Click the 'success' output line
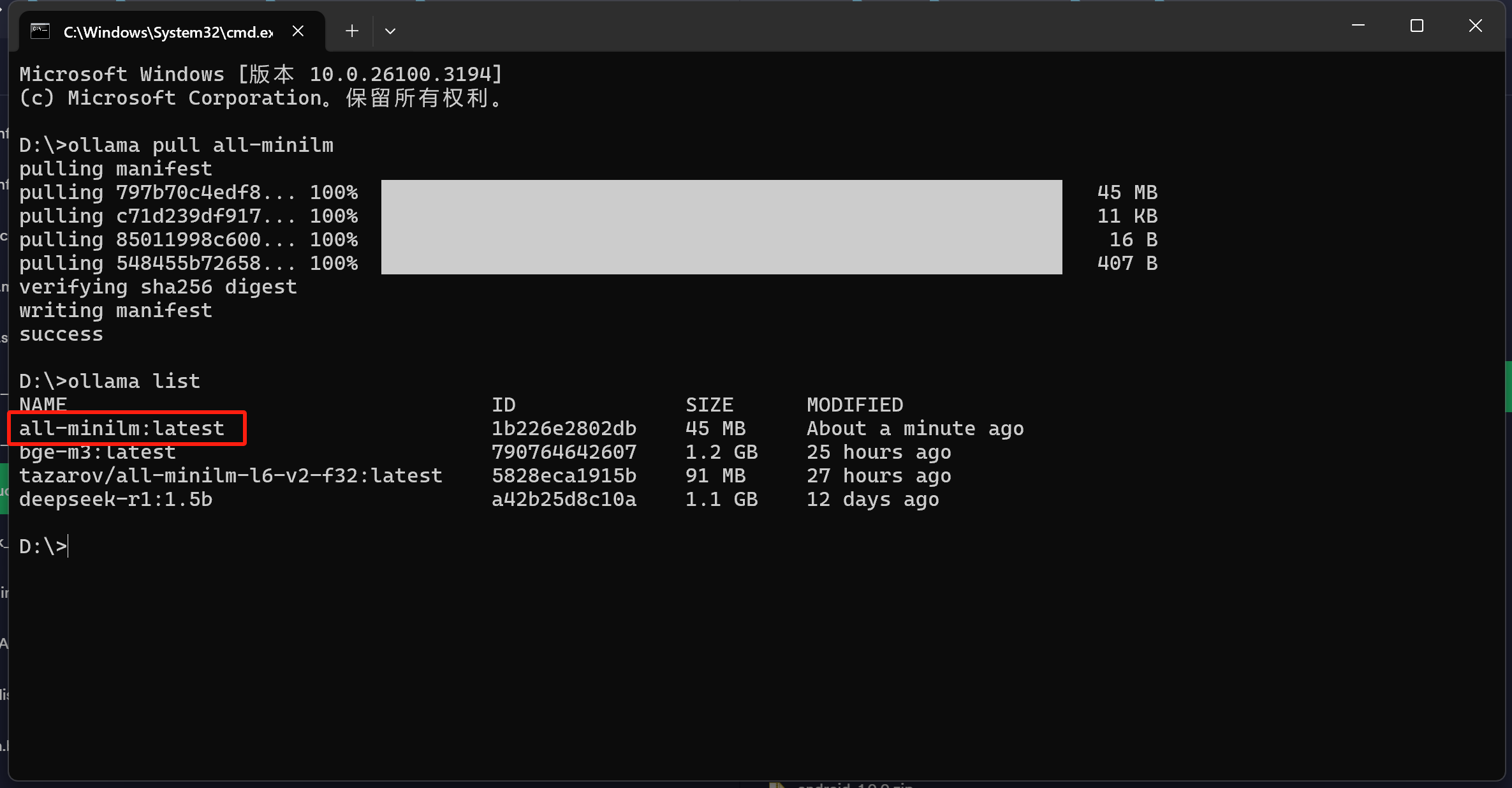The width and height of the screenshot is (1512, 788). [61, 334]
